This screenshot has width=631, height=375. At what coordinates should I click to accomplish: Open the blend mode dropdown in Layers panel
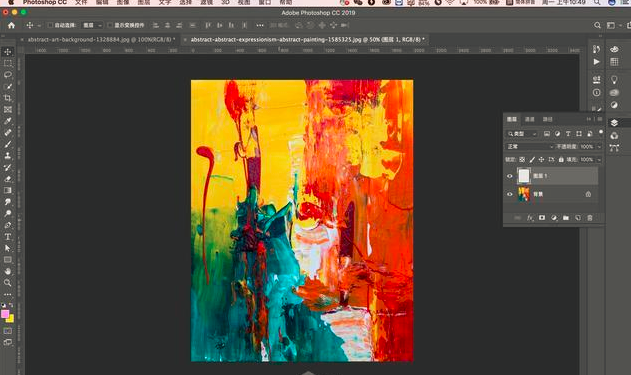530,146
